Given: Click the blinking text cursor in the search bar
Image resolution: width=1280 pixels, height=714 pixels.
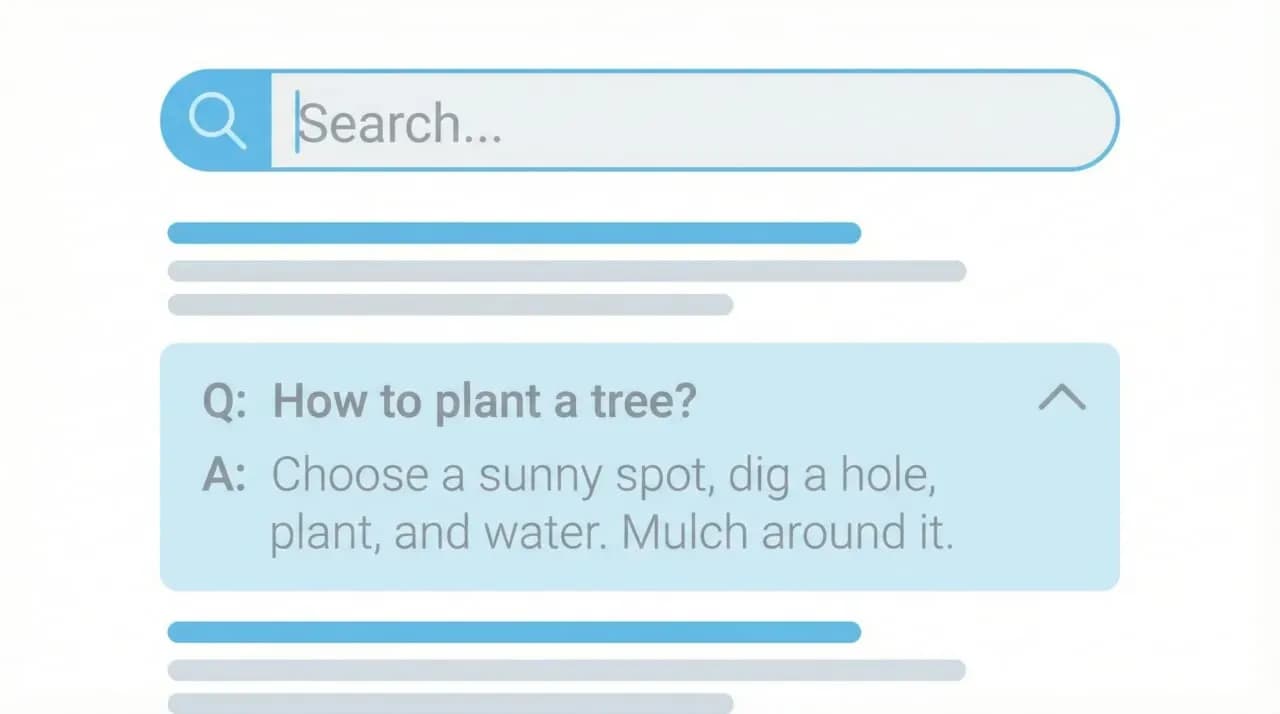Looking at the screenshot, I should (297, 121).
